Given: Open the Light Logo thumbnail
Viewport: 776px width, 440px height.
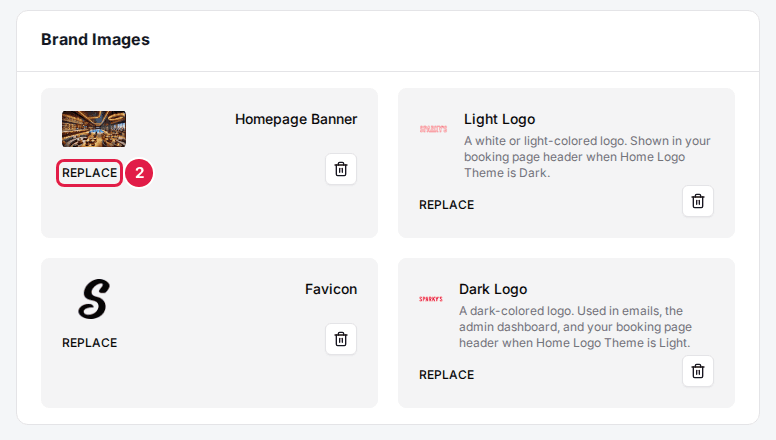Looking at the screenshot, I should click(x=434, y=129).
